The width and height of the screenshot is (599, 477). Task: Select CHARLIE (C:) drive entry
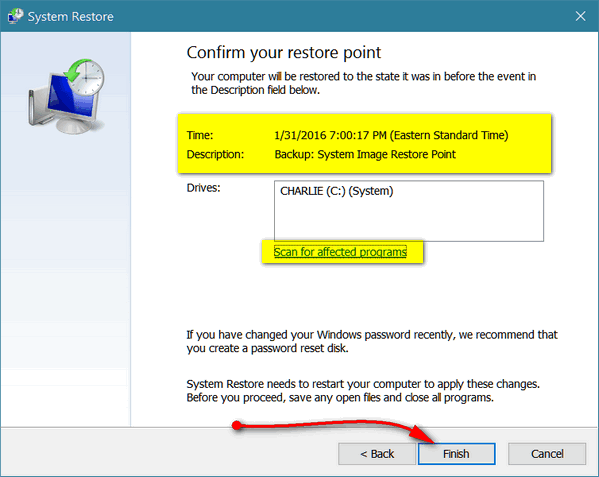pyautogui.click(x=337, y=191)
